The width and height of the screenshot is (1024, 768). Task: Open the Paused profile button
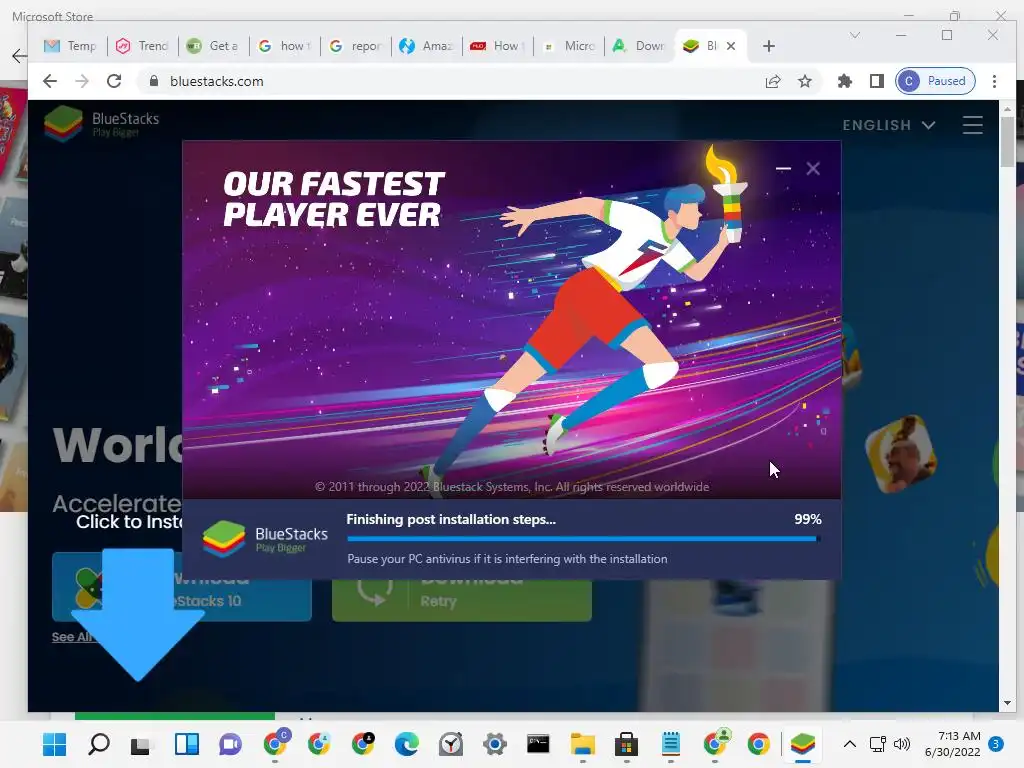935,81
